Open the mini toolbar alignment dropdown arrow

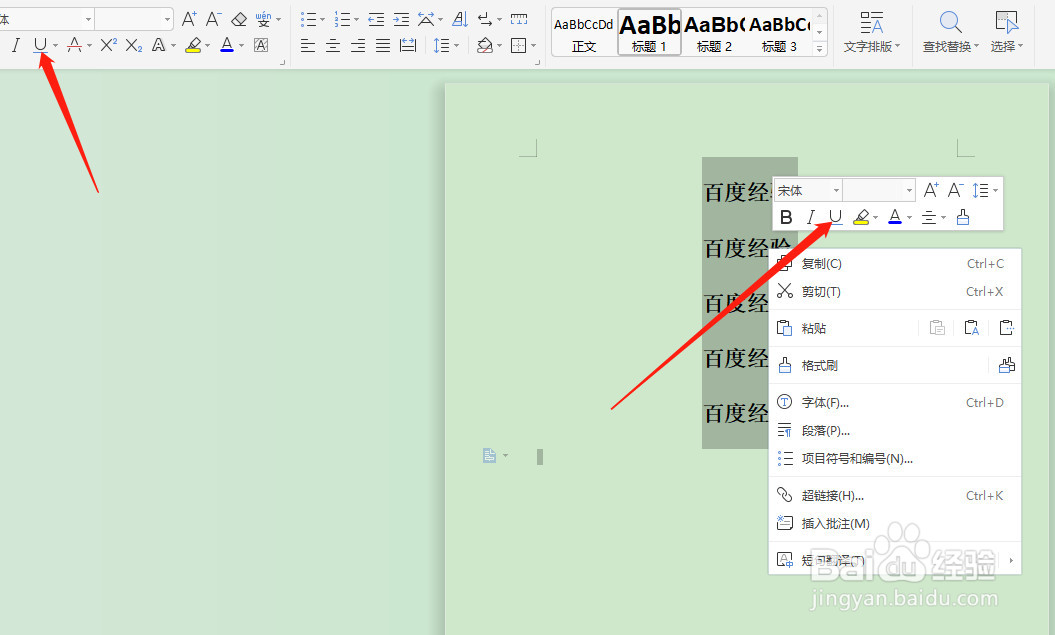tap(943, 217)
